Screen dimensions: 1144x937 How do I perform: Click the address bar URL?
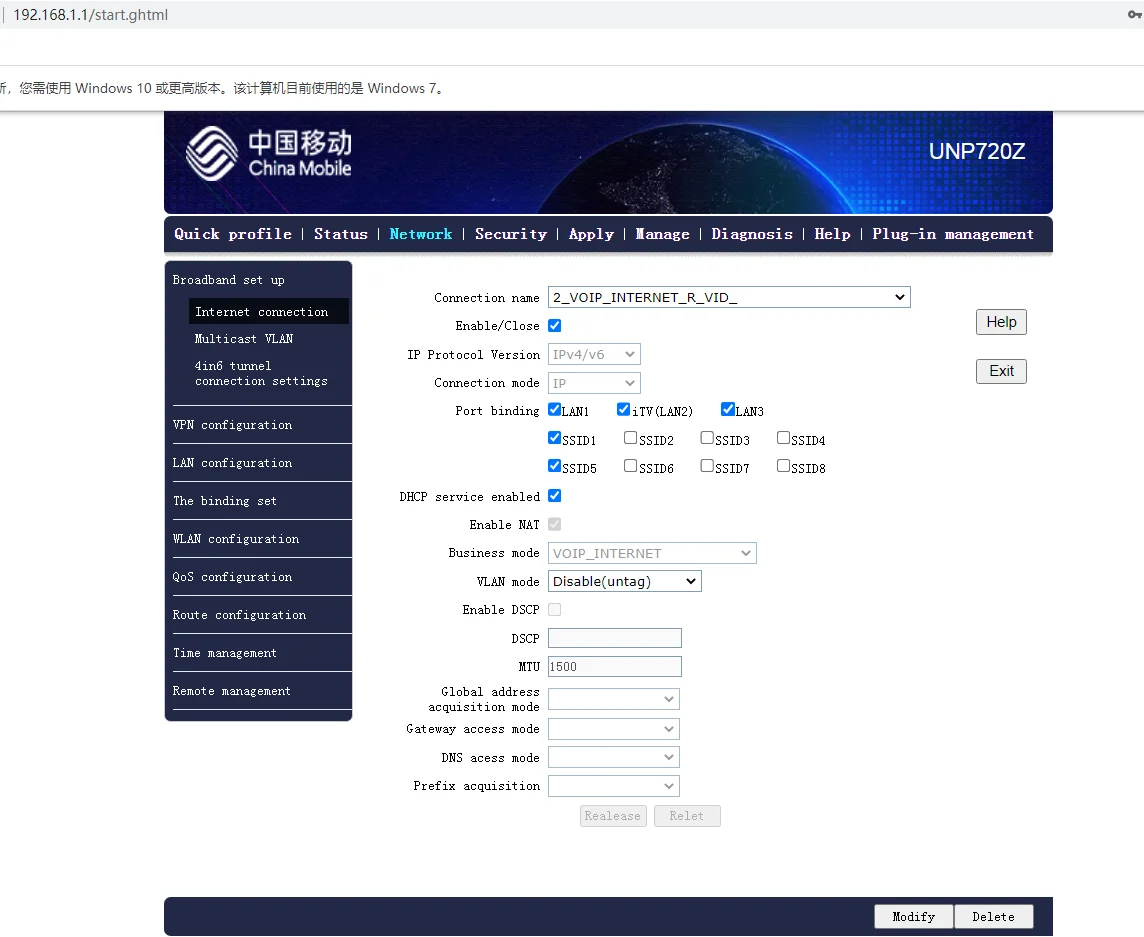(x=90, y=15)
